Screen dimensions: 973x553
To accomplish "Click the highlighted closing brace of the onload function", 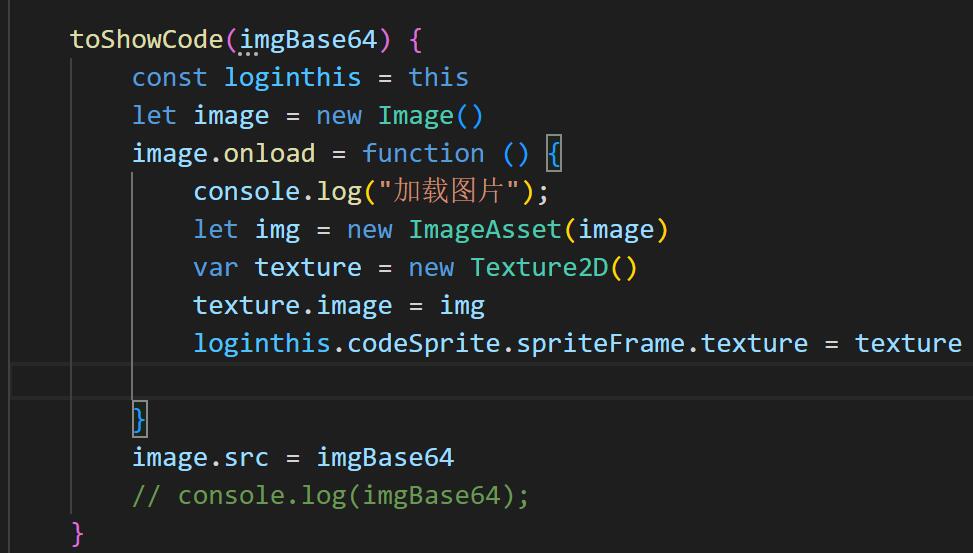I will click(139, 419).
